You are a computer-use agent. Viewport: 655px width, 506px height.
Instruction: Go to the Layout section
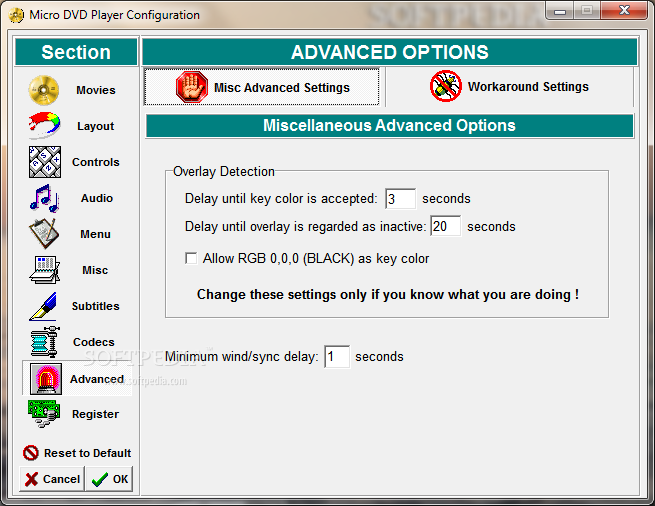point(96,126)
